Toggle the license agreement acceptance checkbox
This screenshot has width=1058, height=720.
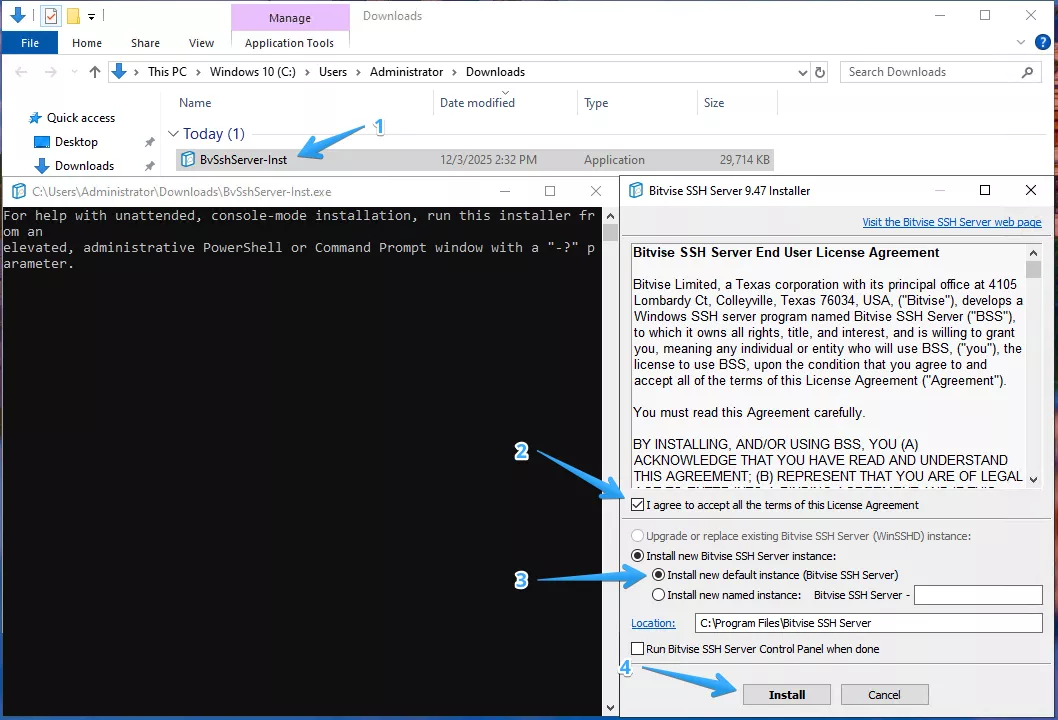tap(638, 505)
